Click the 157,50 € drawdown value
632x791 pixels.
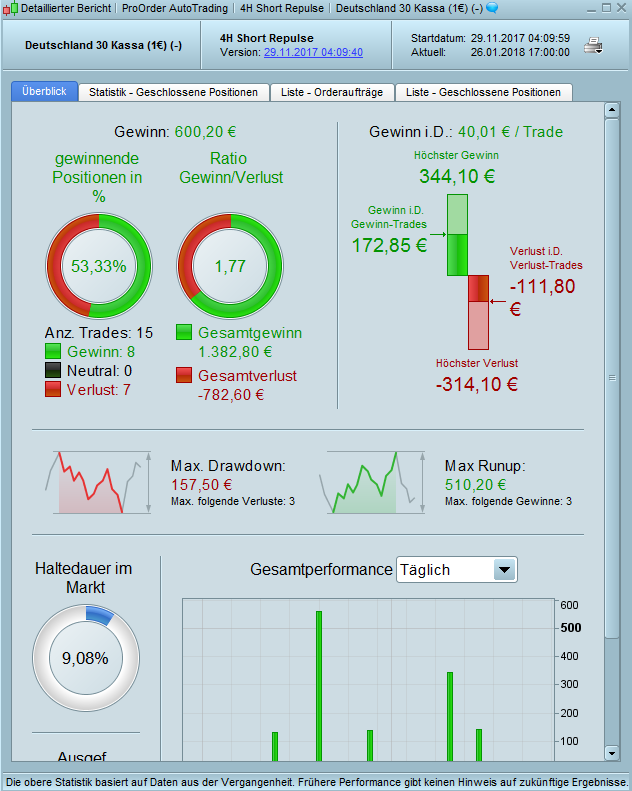tap(201, 485)
